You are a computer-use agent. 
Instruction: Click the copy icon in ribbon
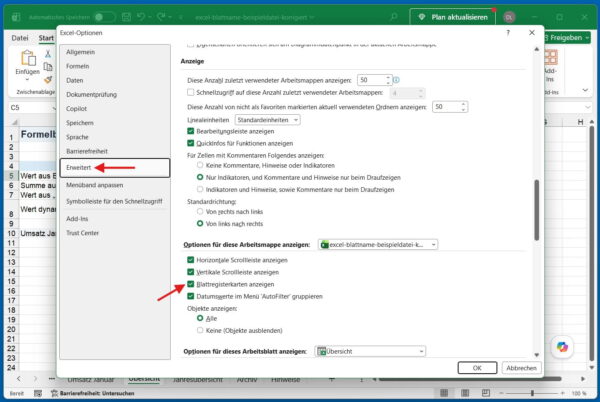coord(48,67)
